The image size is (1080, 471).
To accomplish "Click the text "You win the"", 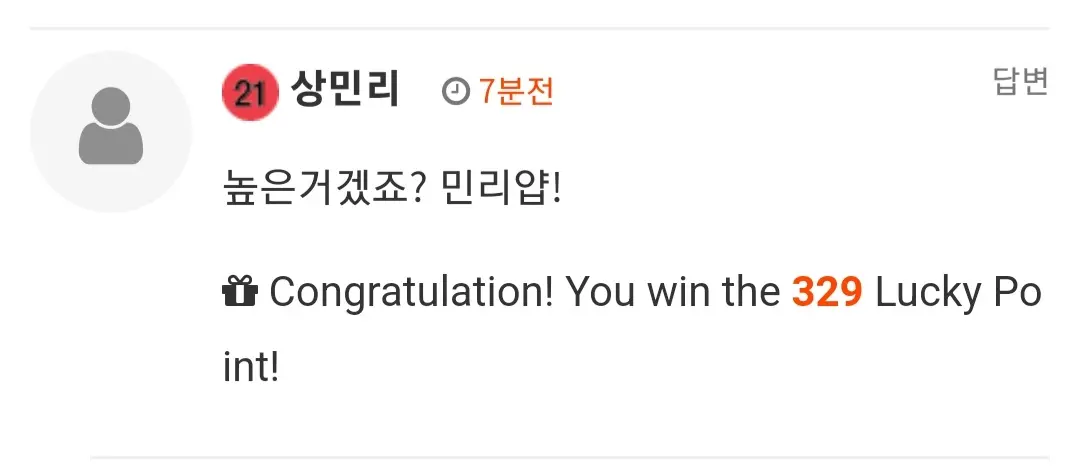I will (x=673, y=293).
